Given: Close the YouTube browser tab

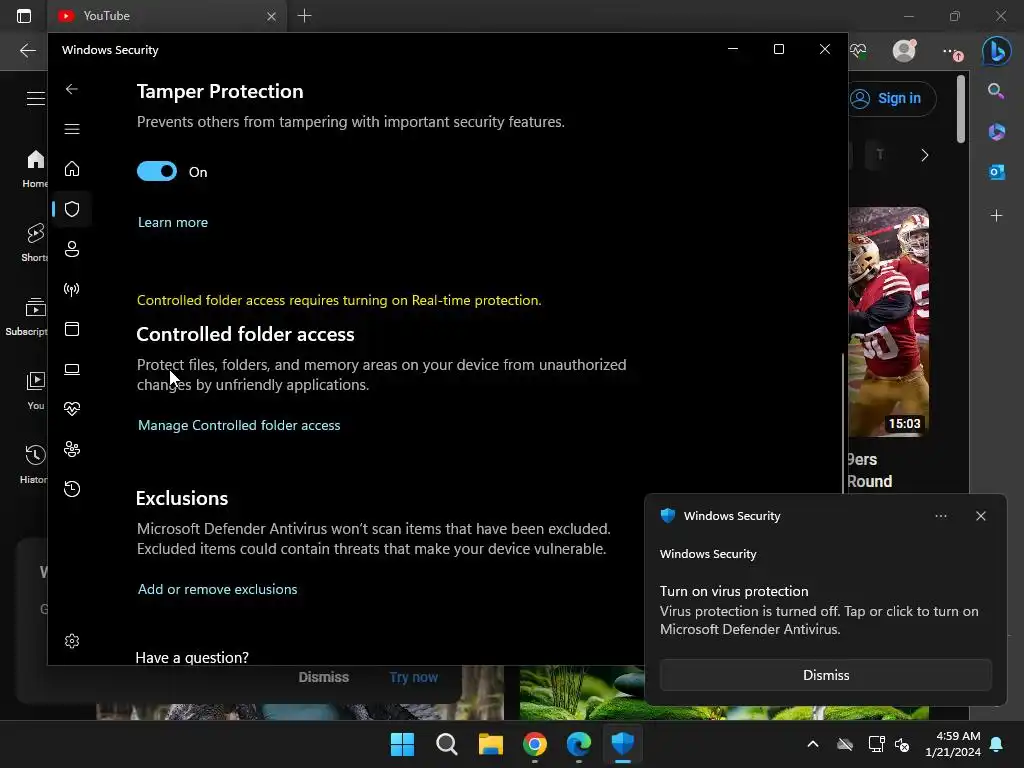Looking at the screenshot, I should tap(271, 16).
